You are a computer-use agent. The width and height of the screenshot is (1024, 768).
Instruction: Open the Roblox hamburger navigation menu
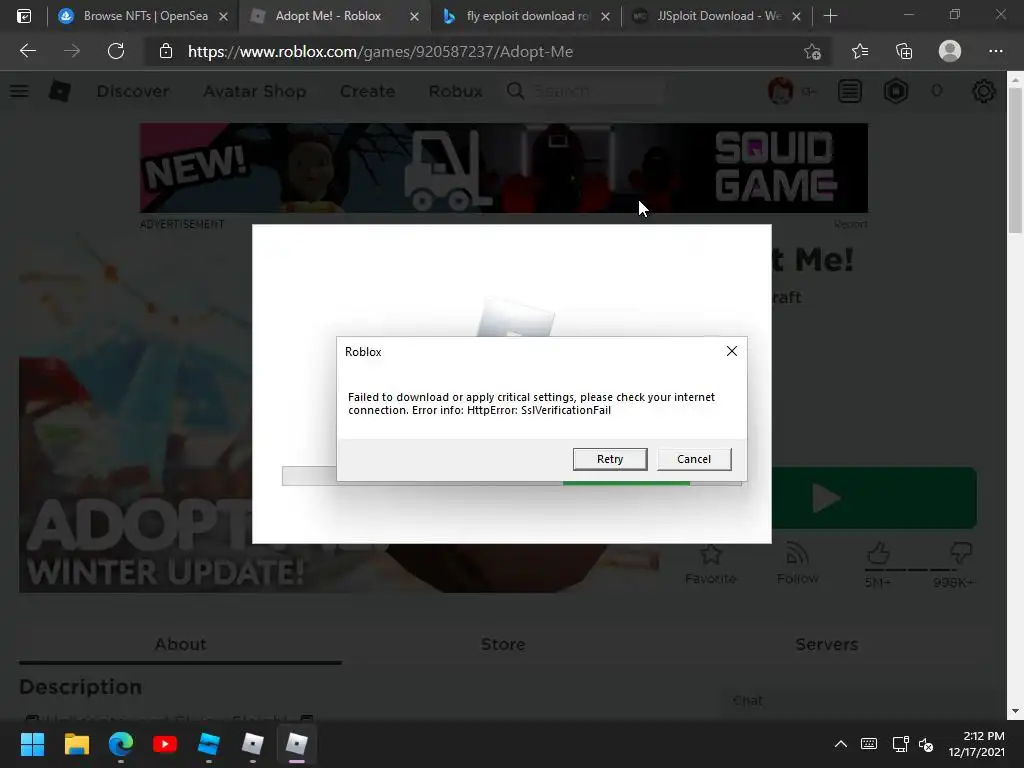[x=19, y=91]
